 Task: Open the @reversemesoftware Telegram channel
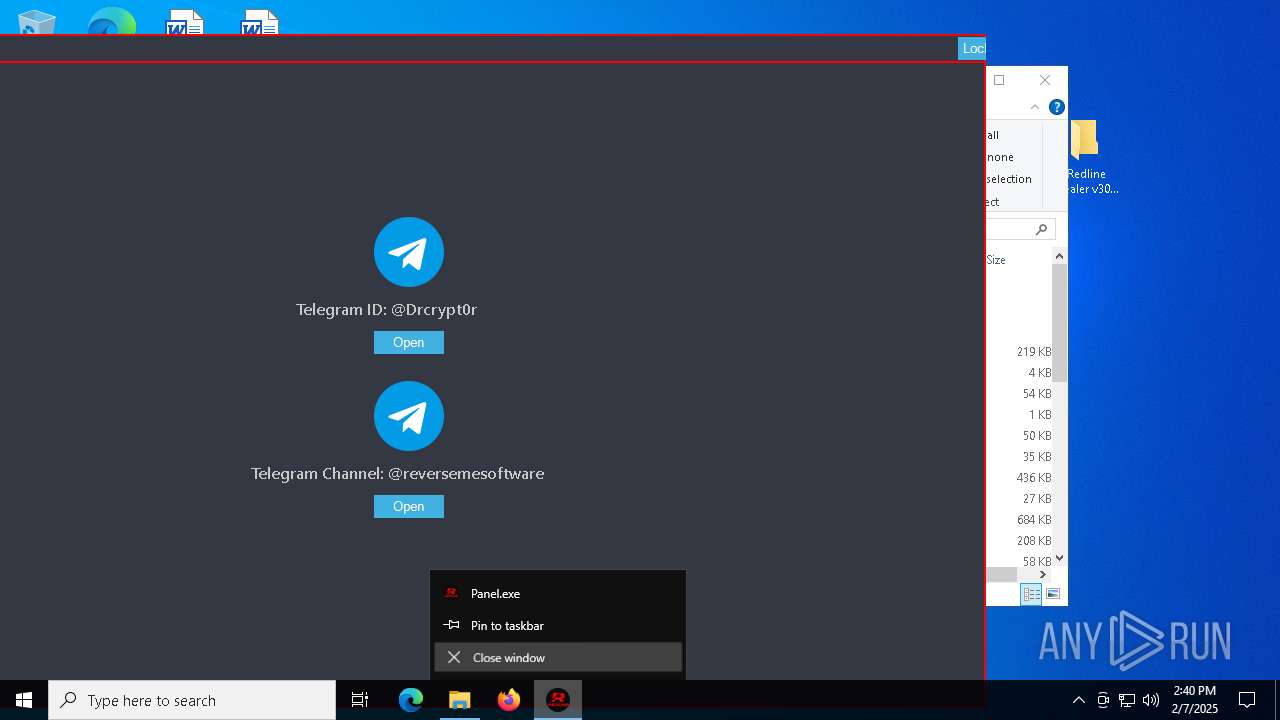tap(408, 507)
